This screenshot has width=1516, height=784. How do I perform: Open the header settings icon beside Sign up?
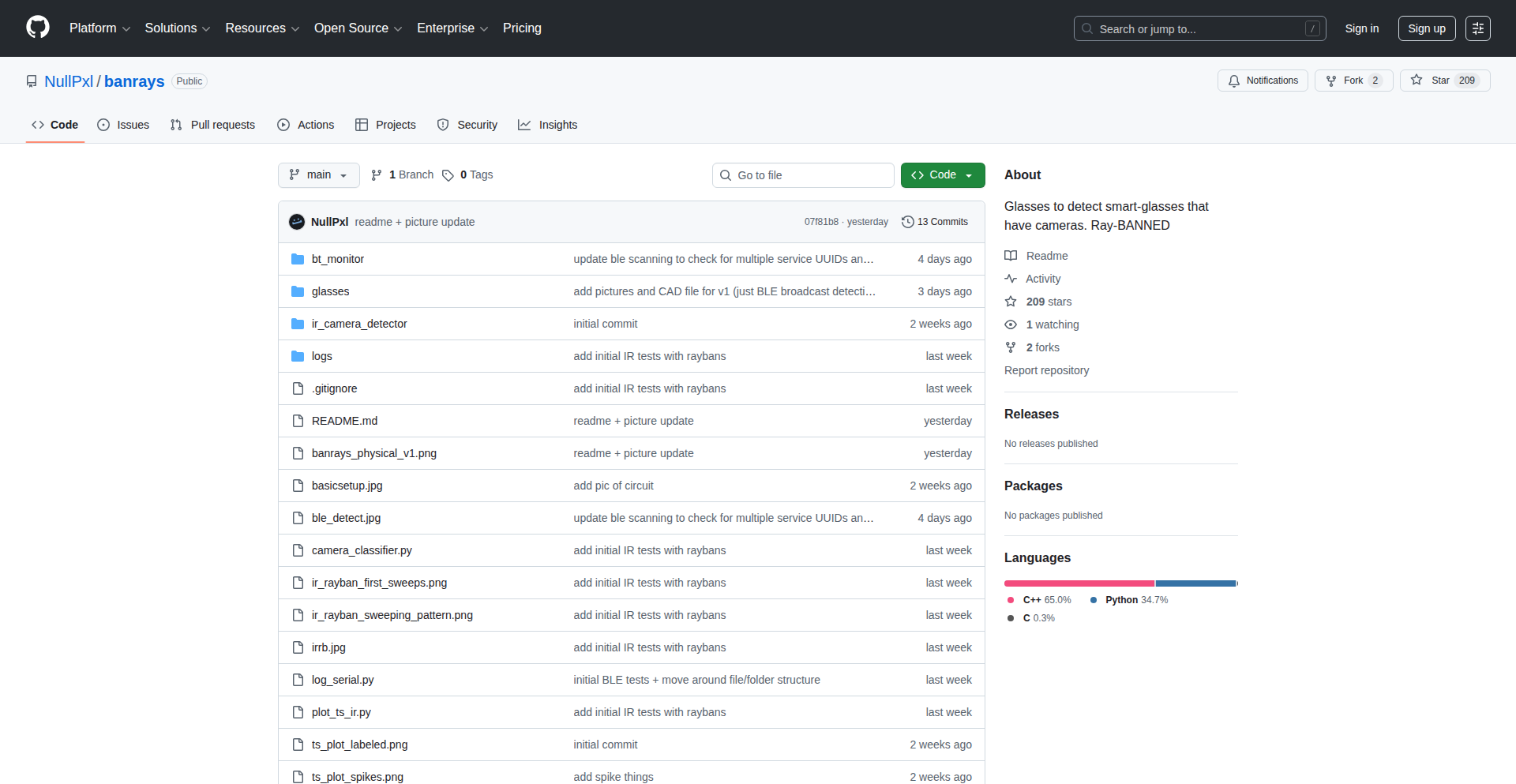point(1477,28)
